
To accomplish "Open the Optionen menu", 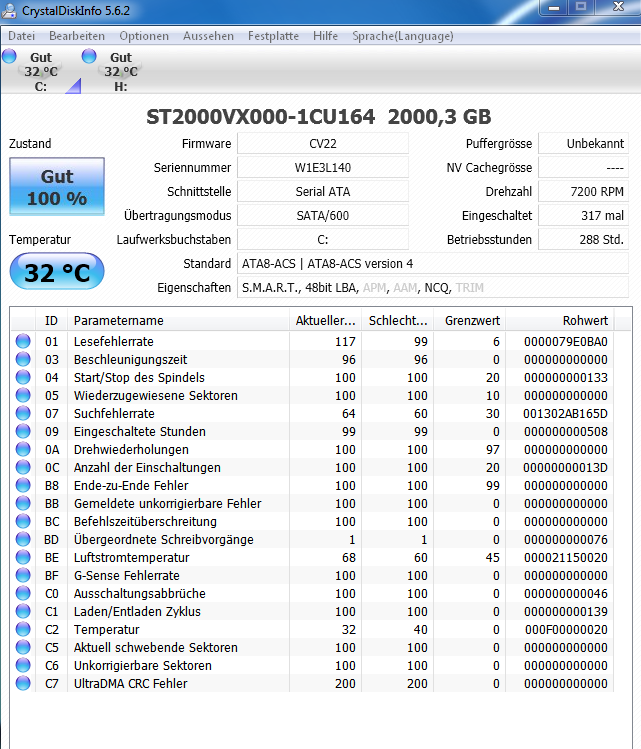I will (x=144, y=36).
